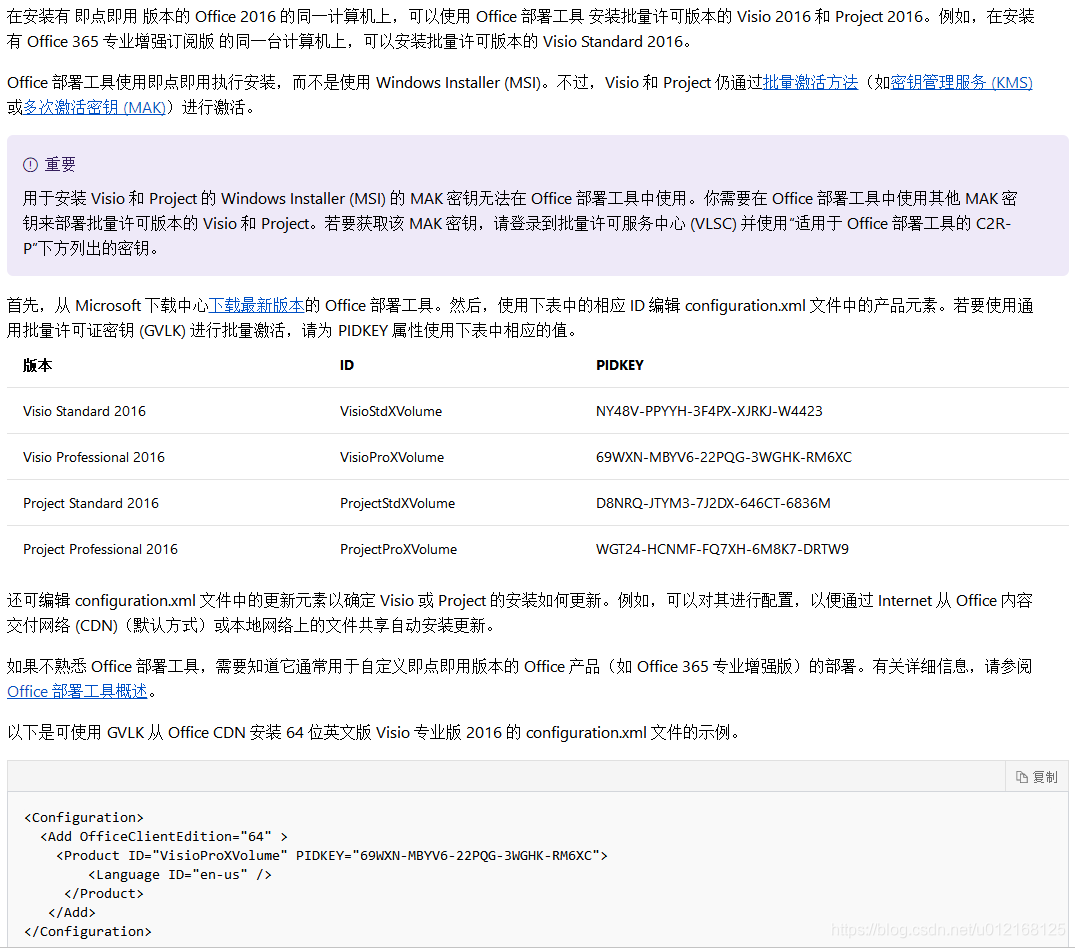Click the Project Standard 2016 cell
The height and width of the screenshot is (948, 1075).
coord(91,503)
